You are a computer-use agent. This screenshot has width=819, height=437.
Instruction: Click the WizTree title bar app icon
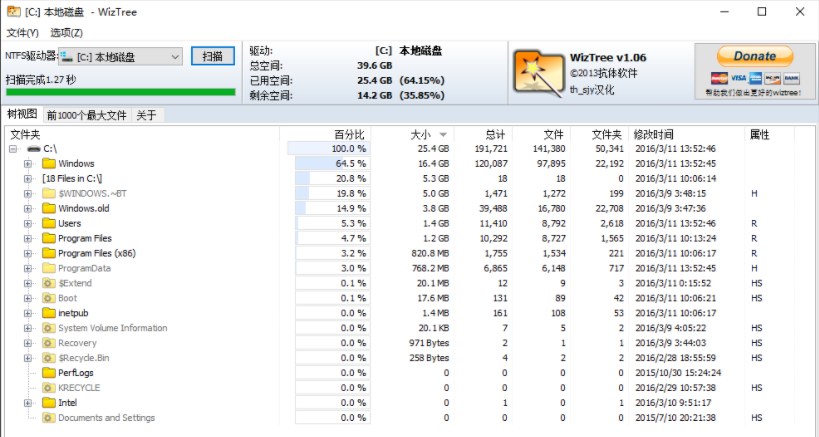14,11
